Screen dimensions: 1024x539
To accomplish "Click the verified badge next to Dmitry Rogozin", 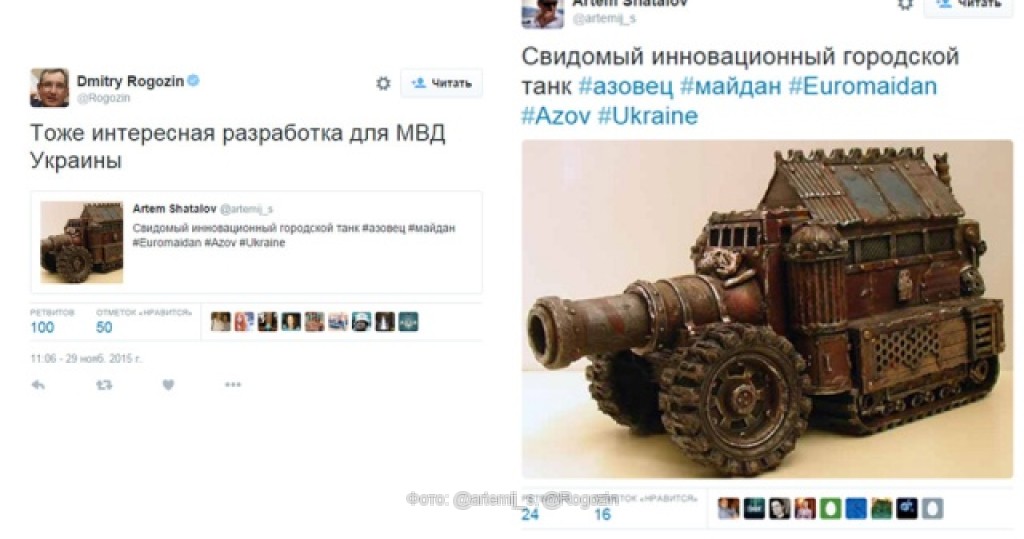I will pos(193,80).
